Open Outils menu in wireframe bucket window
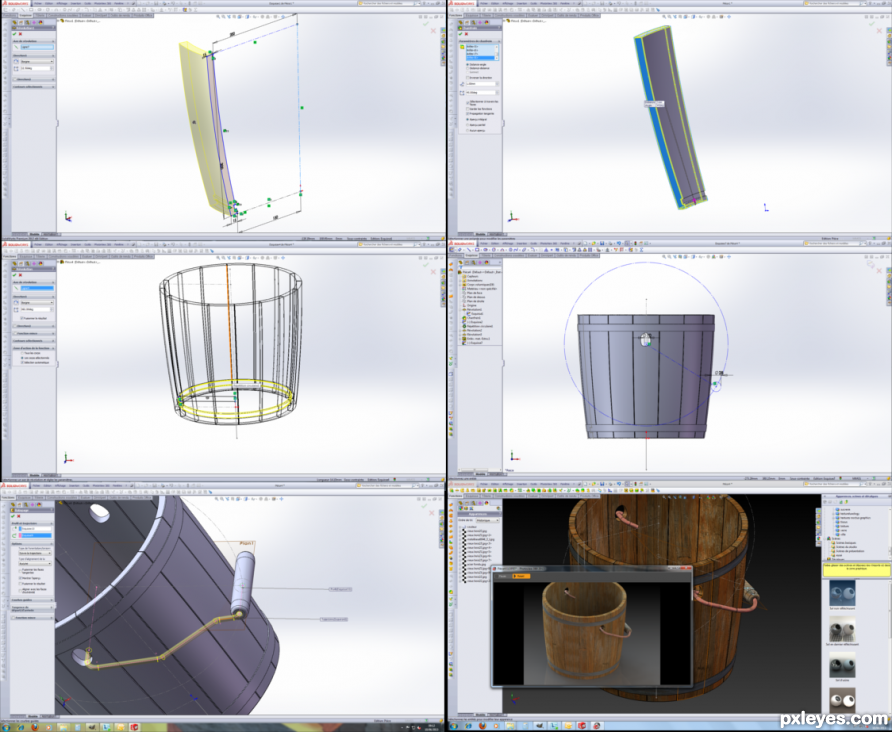The height and width of the screenshot is (732, 892). pyautogui.click(x=88, y=245)
